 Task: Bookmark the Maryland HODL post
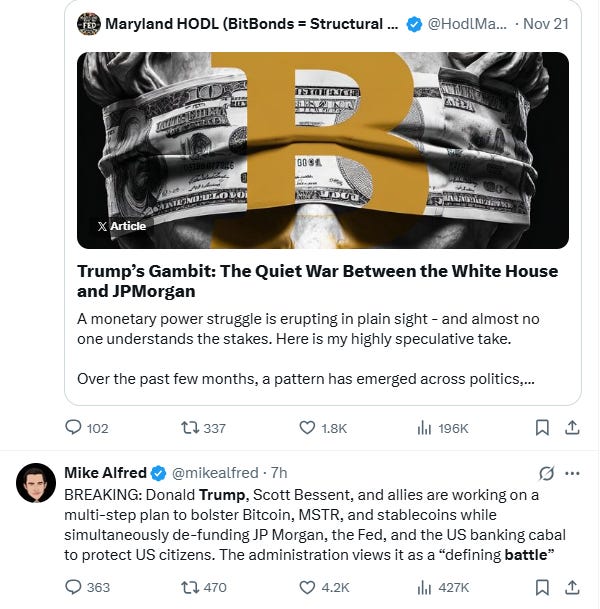(x=542, y=428)
